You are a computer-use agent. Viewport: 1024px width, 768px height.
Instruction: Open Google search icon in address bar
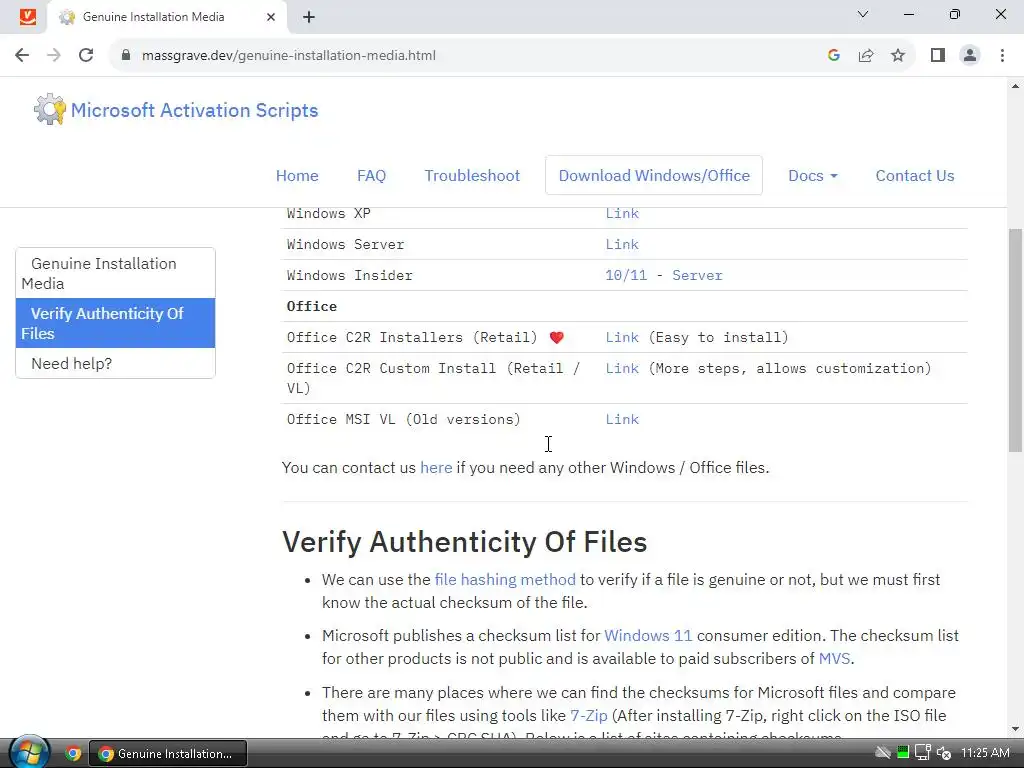(x=833, y=56)
